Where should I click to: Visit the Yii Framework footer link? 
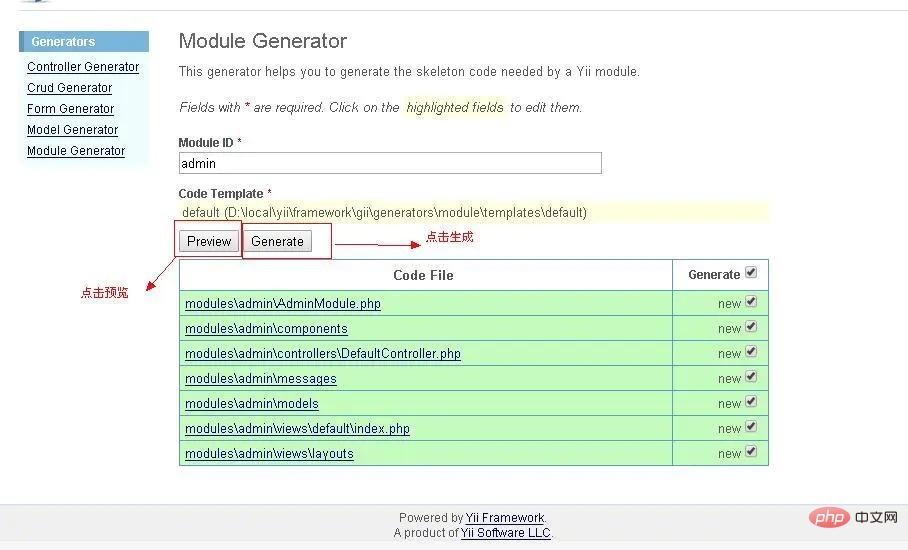click(505, 518)
